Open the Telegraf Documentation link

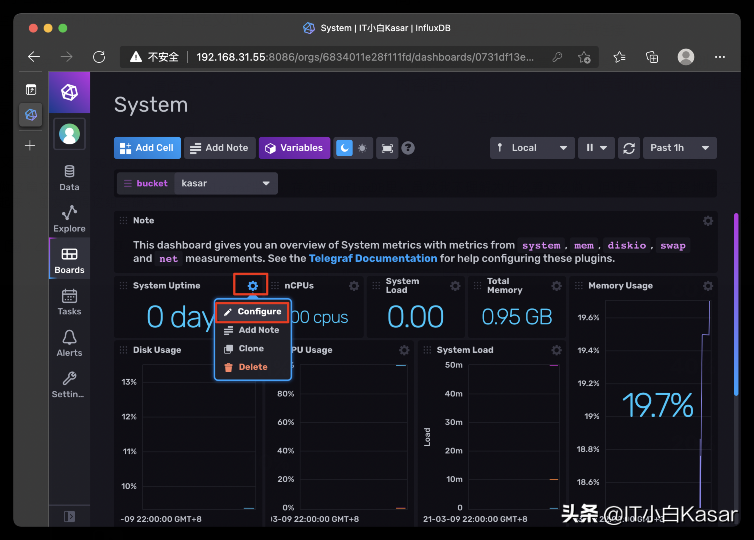(373, 258)
